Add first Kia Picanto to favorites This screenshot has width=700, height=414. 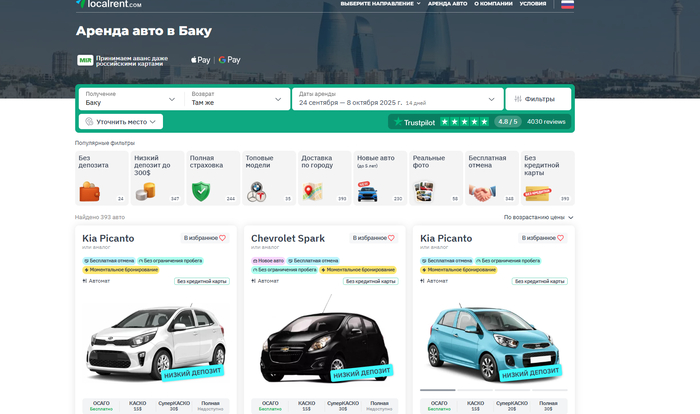point(205,238)
